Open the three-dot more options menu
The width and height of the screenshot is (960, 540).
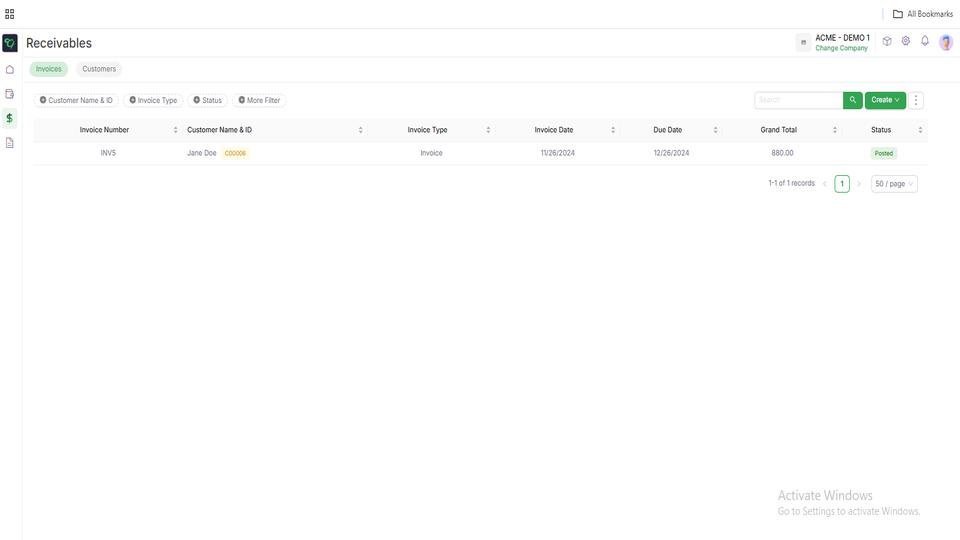click(x=916, y=100)
